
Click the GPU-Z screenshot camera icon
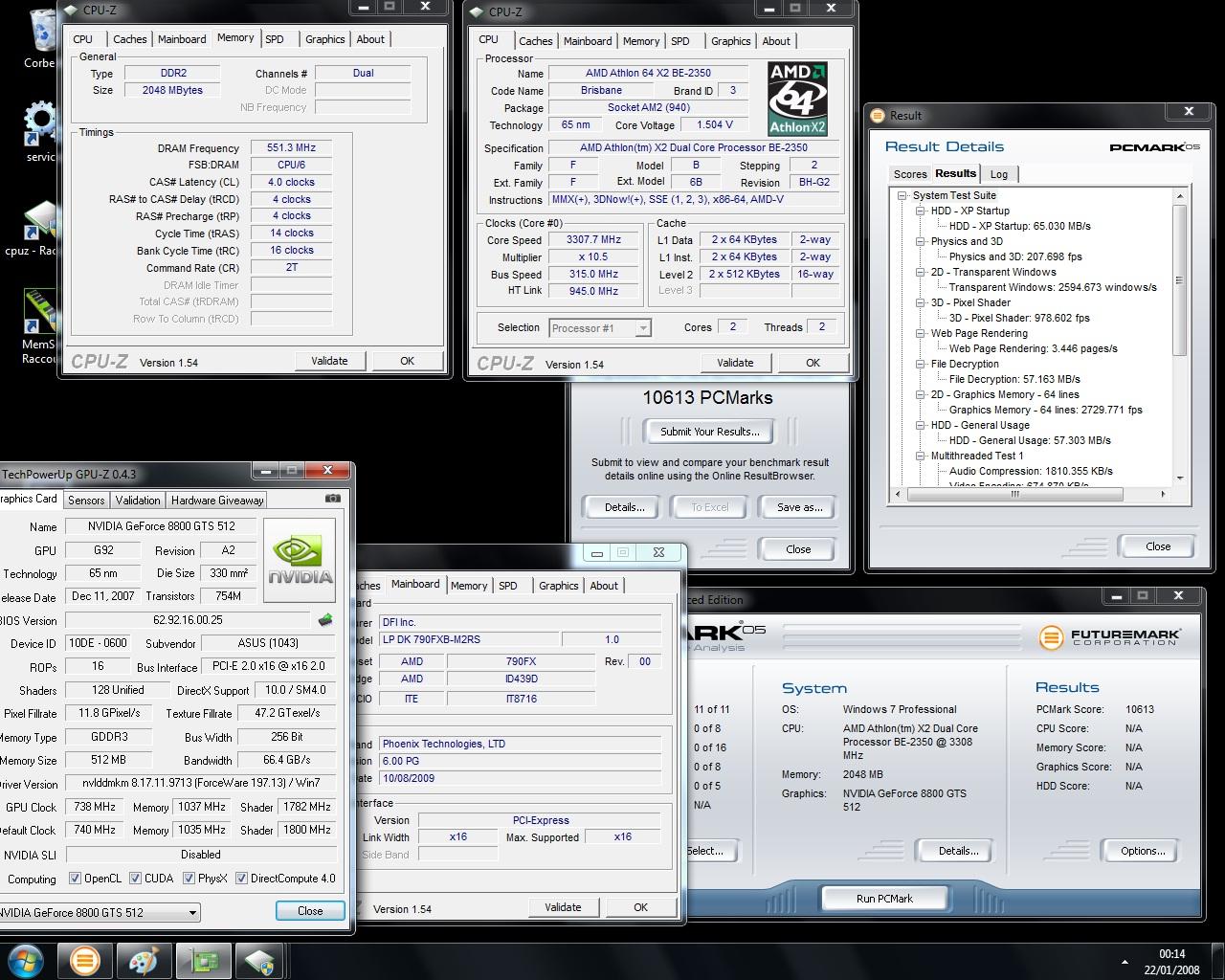coord(332,498)
